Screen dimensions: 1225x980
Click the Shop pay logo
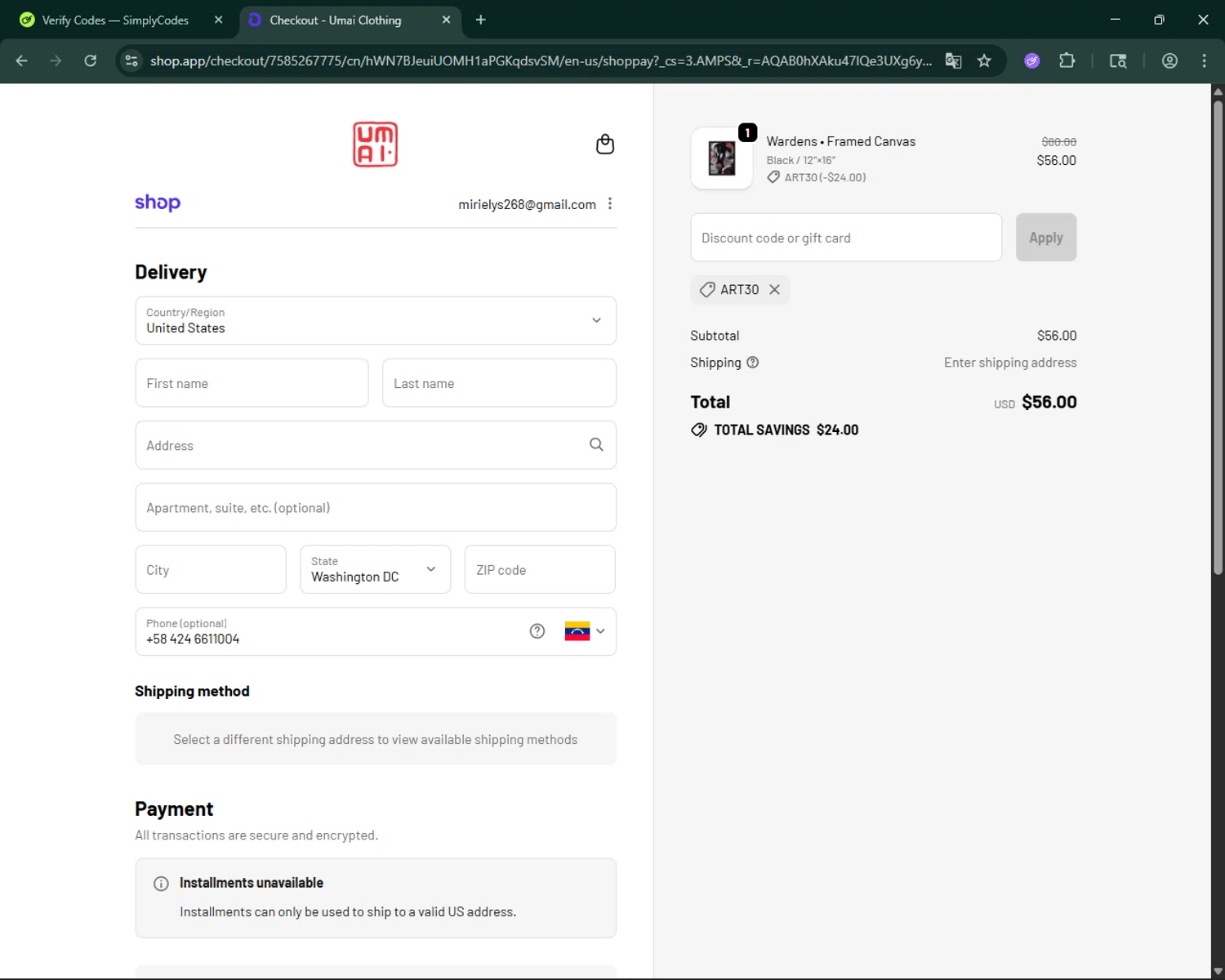tap(158, 203)
